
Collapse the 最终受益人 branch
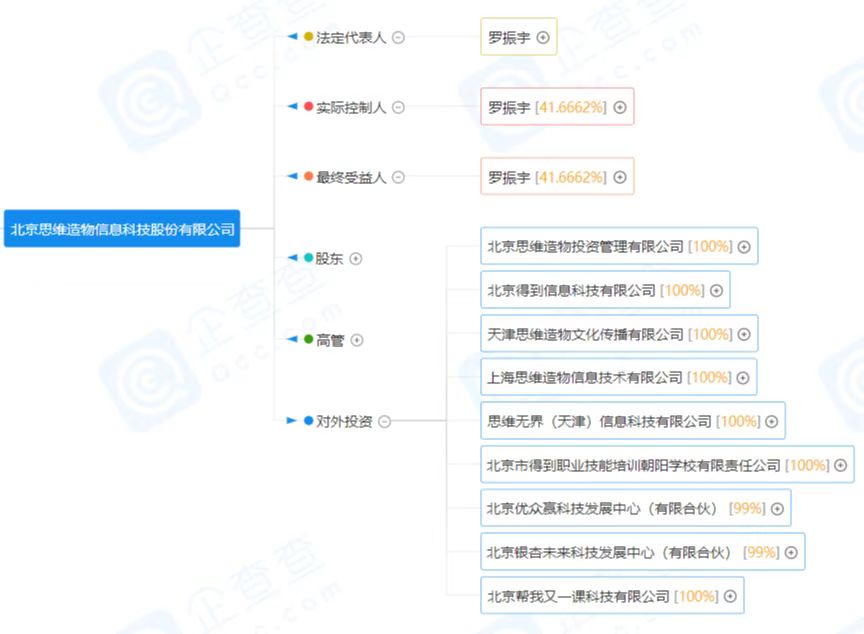[399, 177]
